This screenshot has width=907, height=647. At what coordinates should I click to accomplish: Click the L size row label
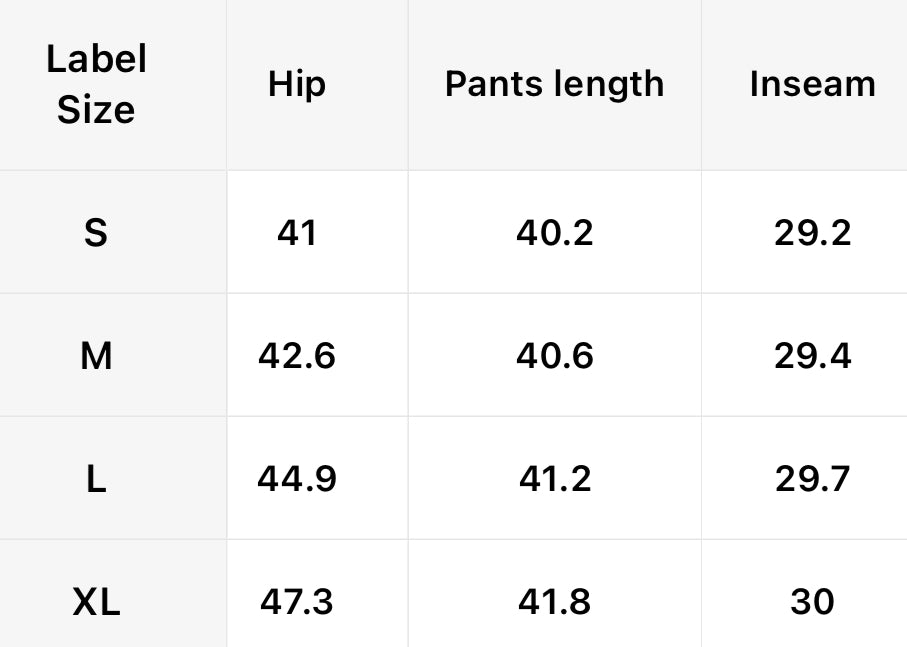coord(96,479)
